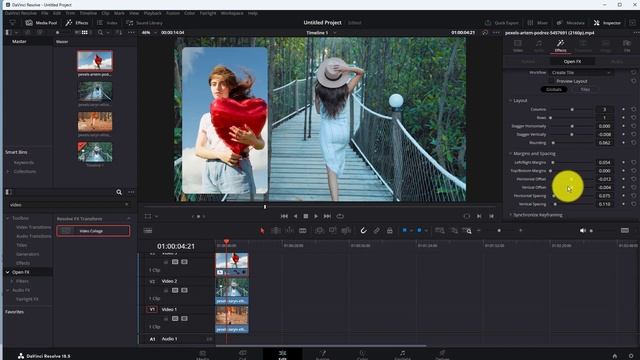Click the Play forward button
This screenshot has height=360, width=640.
pyautogui.click(x=316, y=216)
